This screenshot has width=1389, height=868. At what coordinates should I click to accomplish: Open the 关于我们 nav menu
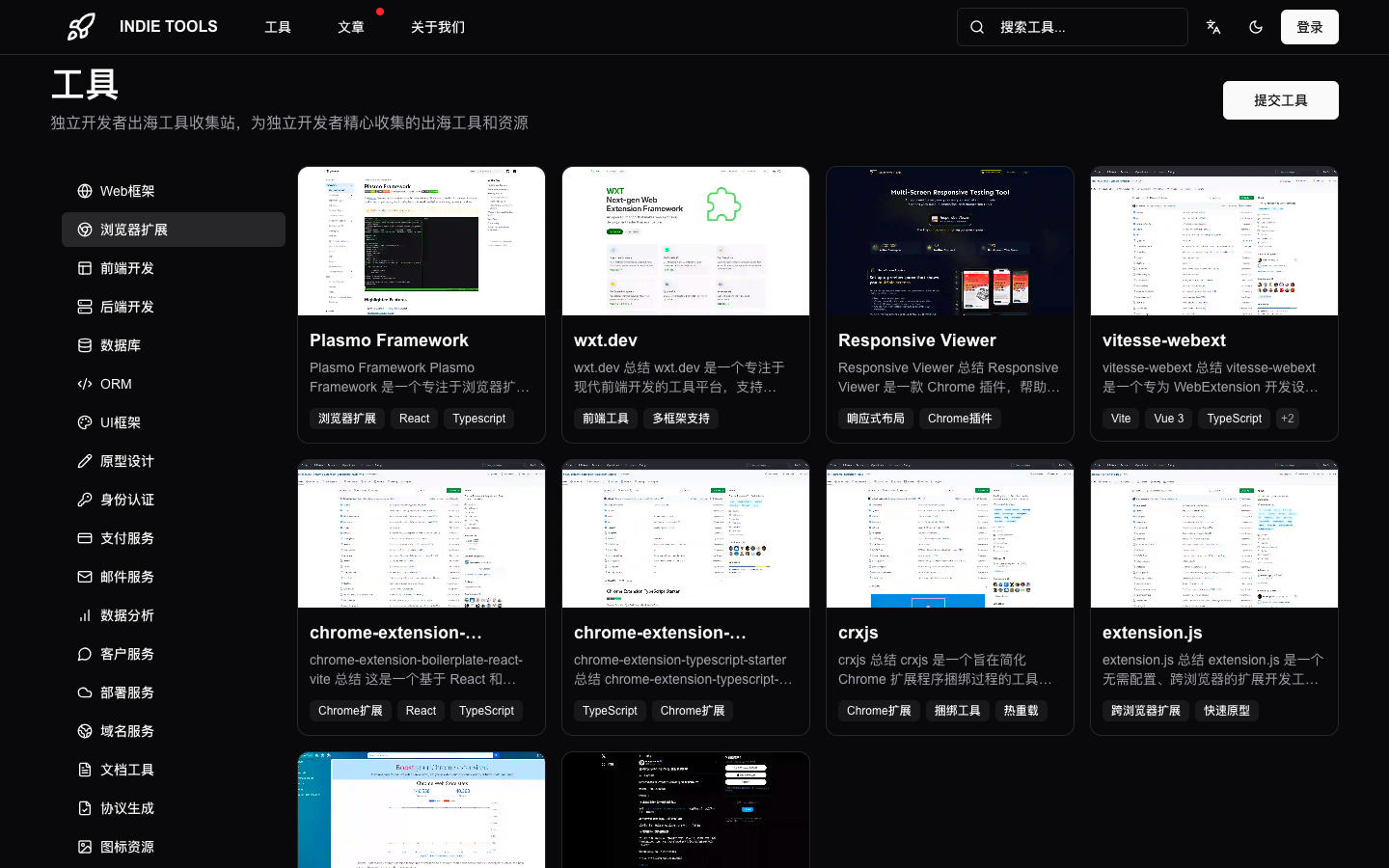click(438, 27)
